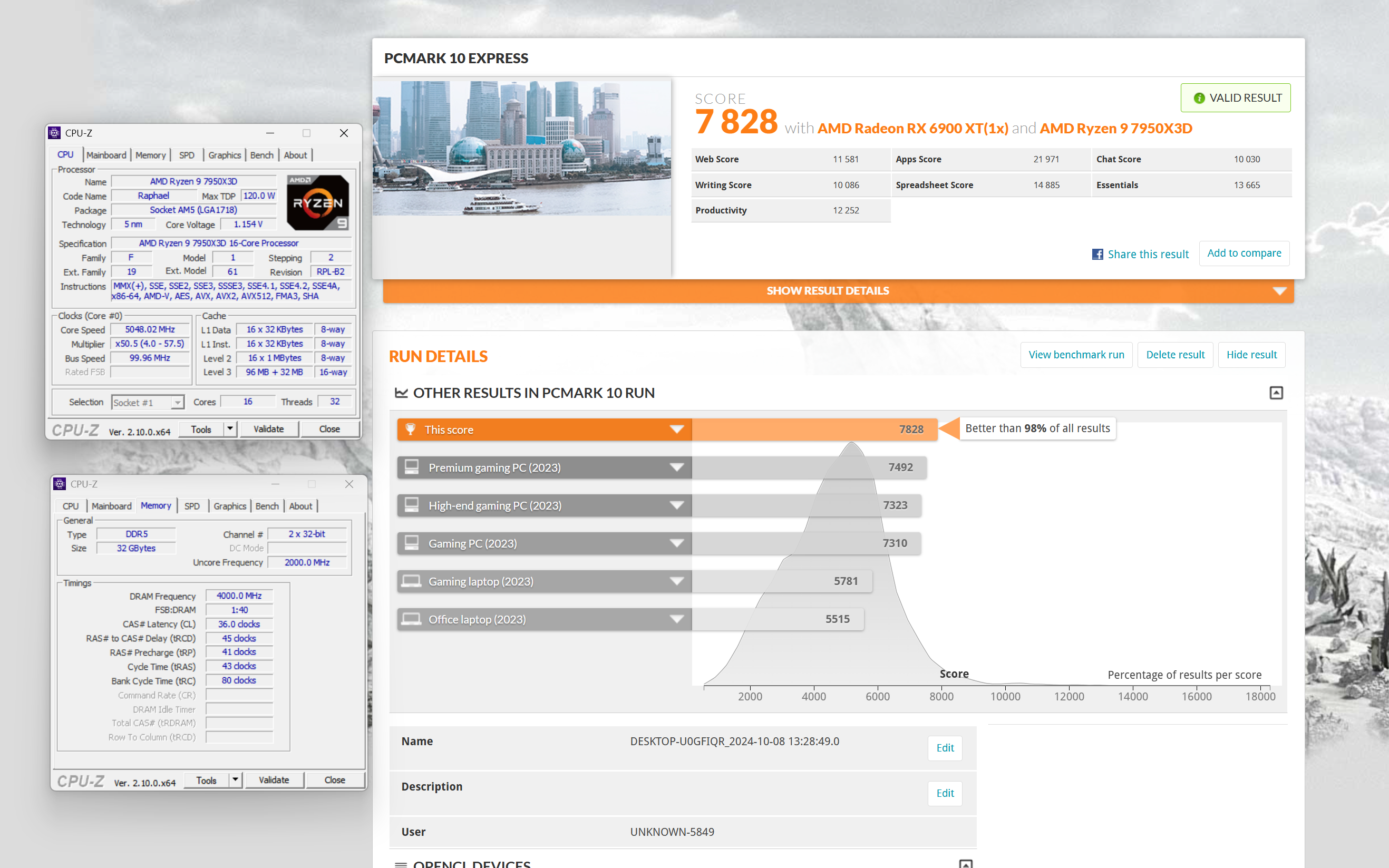
Task: Click Share this result link
Action: coord(1148,255)
